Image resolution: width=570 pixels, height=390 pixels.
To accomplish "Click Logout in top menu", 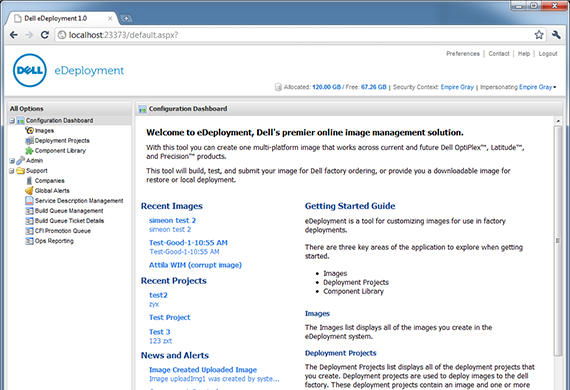I will point(548,54).
